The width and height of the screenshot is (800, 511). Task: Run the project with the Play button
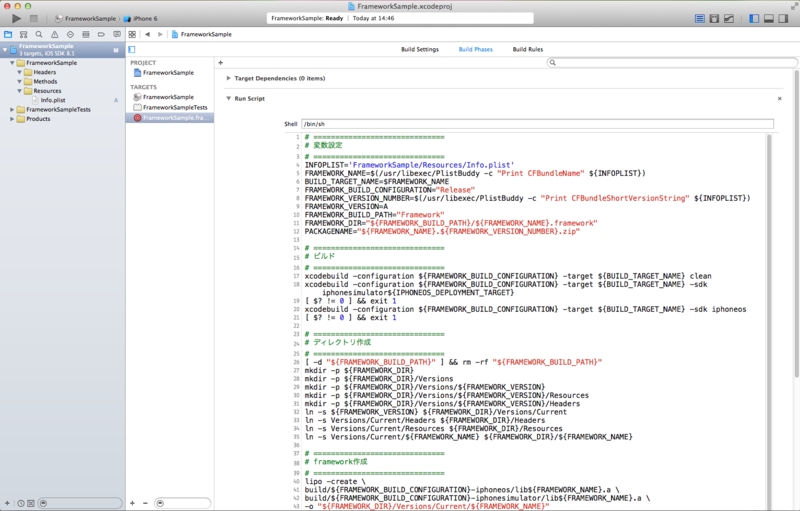click(x=16, y=18)
